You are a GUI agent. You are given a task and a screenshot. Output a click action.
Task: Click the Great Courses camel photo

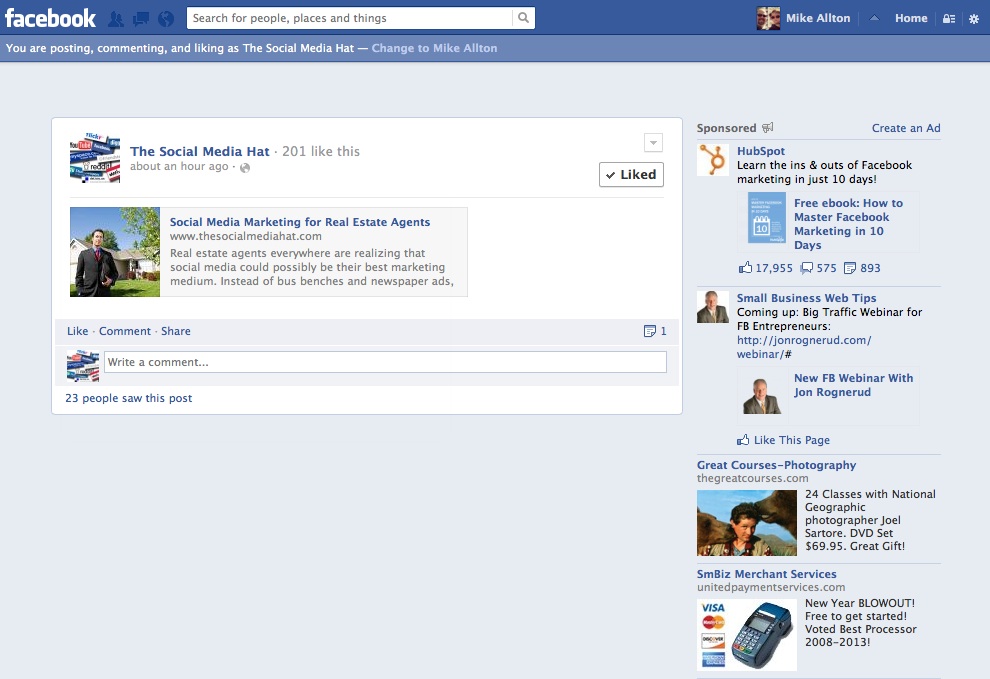coord(747,523)
